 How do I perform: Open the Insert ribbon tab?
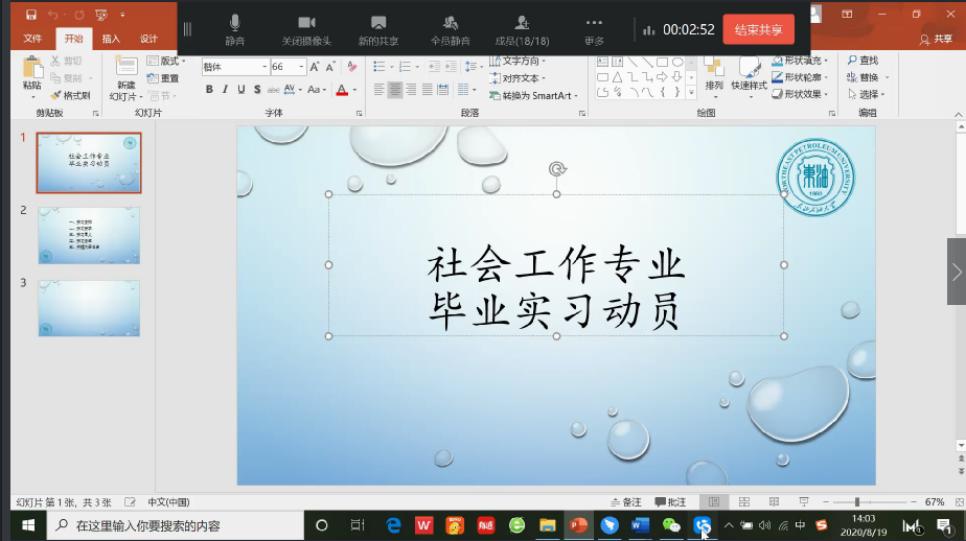pos(110,39)
